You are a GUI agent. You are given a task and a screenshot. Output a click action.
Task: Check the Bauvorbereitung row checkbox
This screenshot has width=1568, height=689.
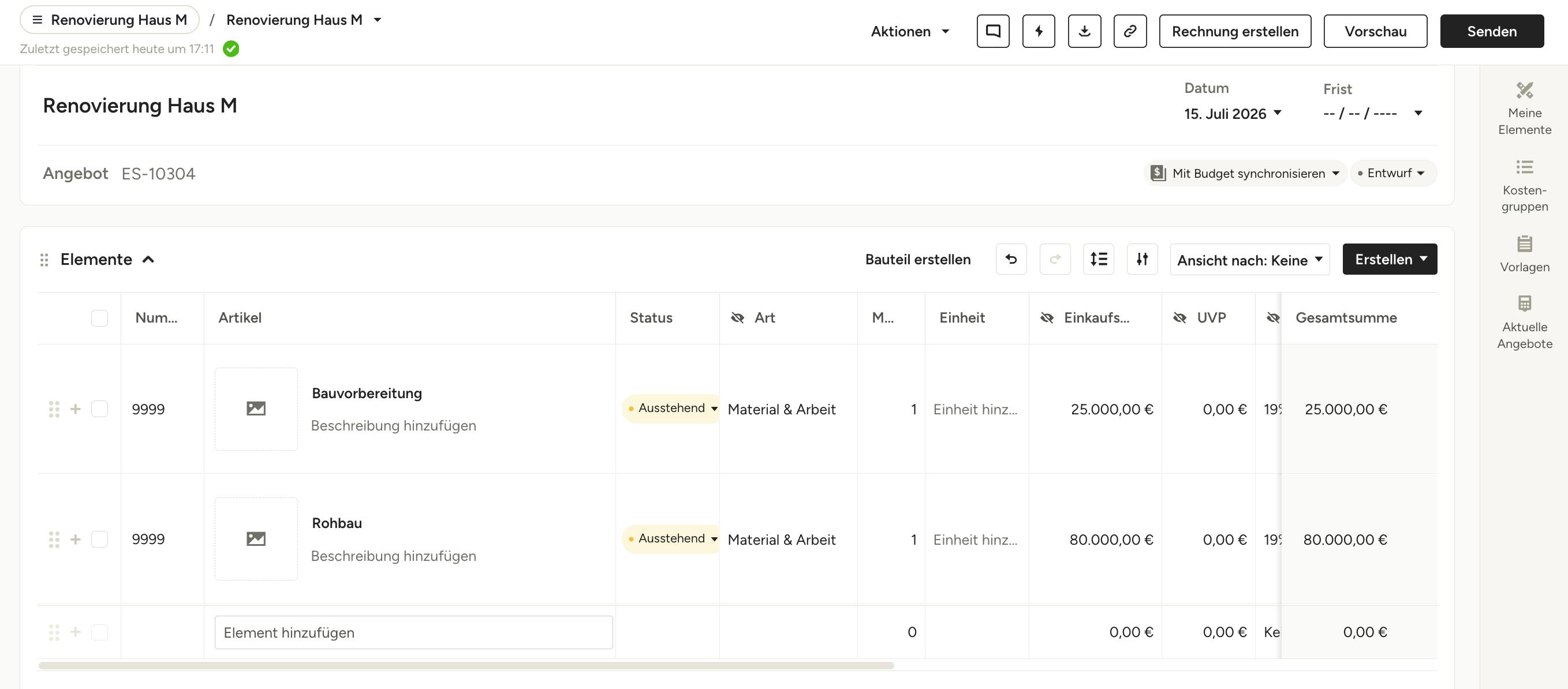pos(99,409)
